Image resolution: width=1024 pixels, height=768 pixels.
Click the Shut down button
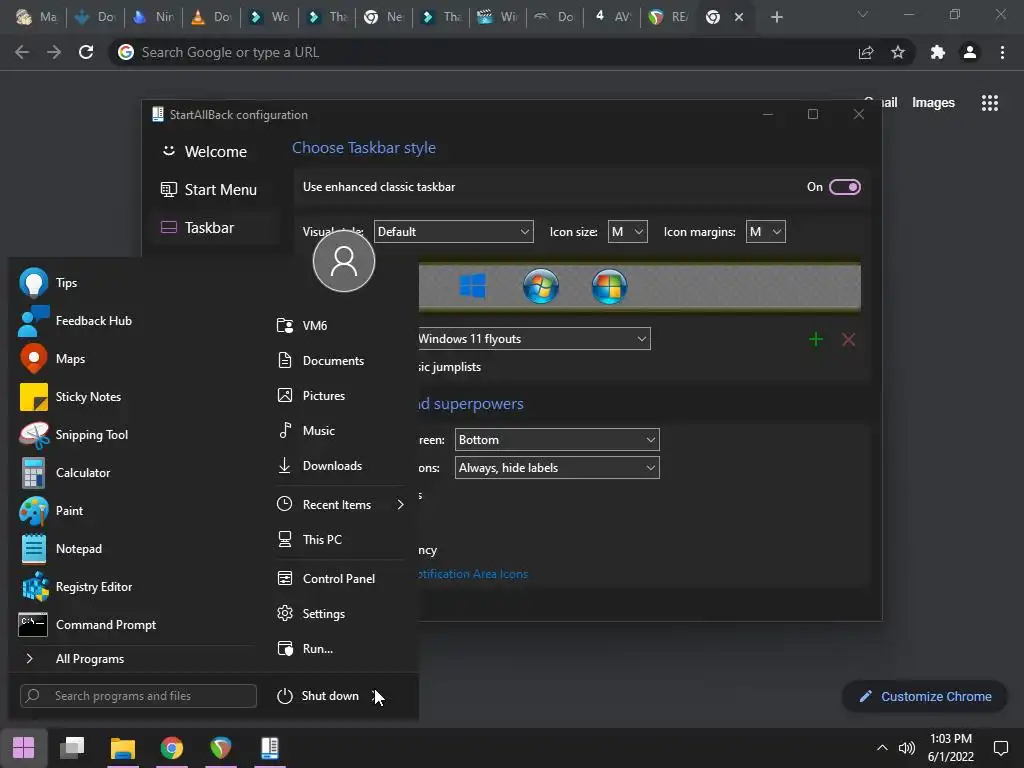[x=319, y=696]
